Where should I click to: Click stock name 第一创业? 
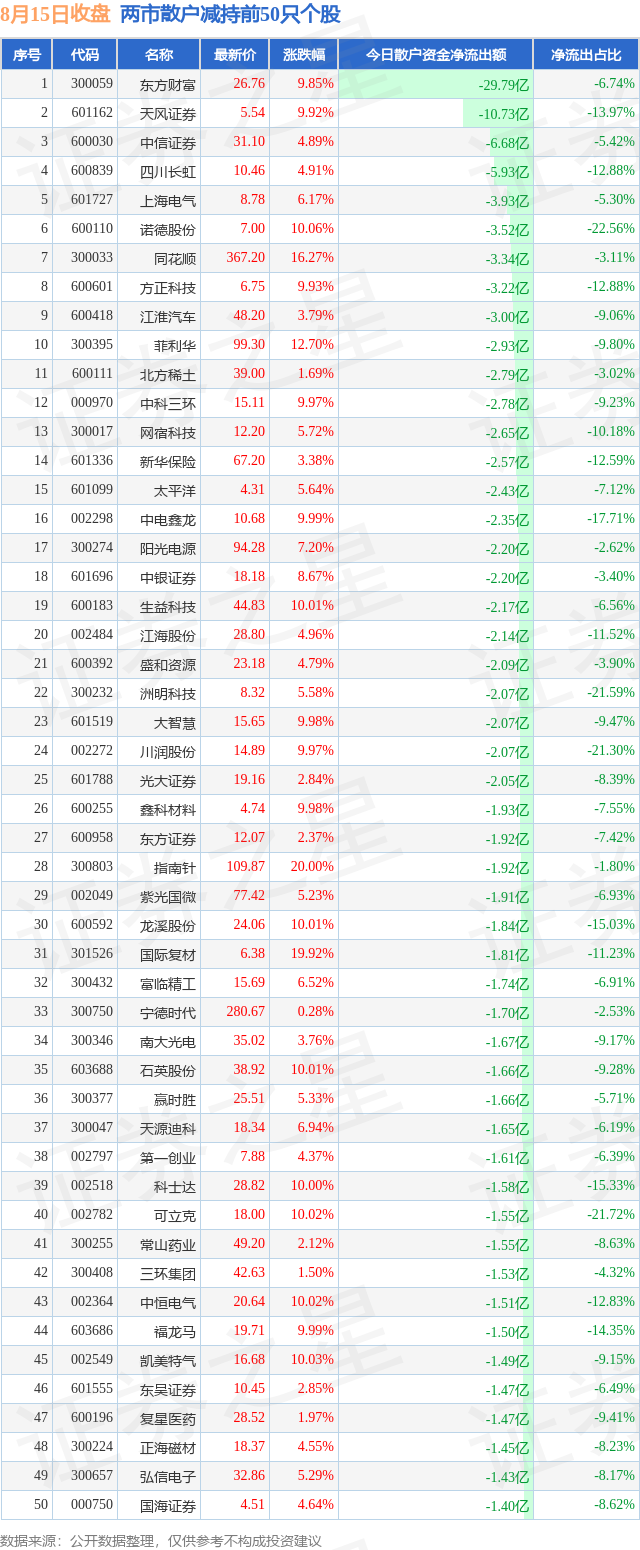[x=168, y=1157]
